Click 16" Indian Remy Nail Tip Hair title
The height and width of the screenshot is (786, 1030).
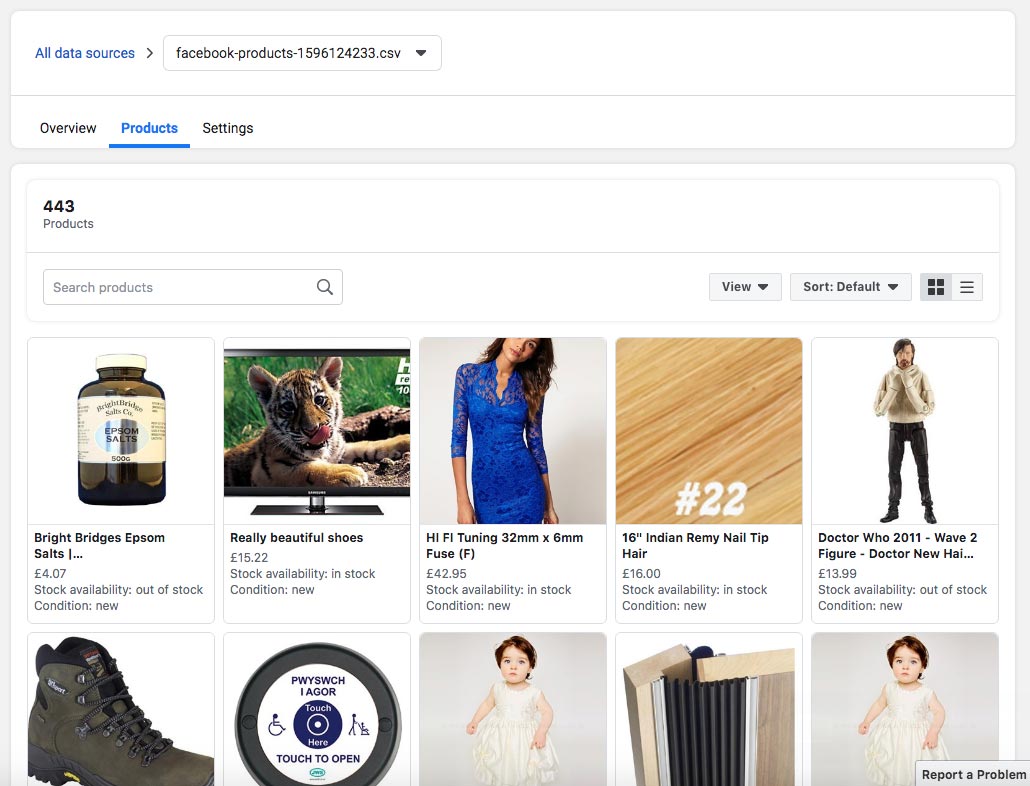(x=695, y=546)
